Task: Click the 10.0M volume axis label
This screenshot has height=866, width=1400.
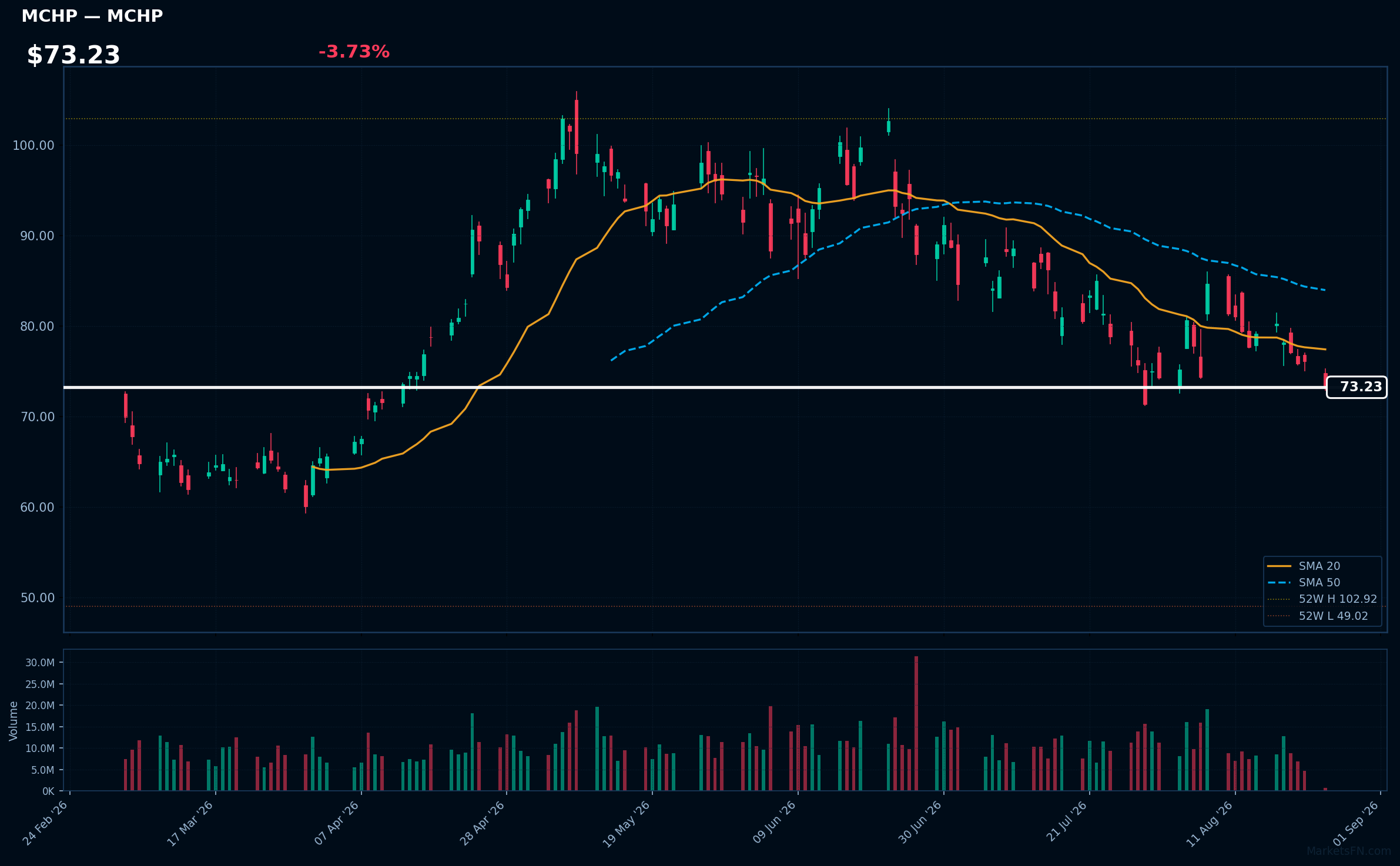Action: [40, 748]
